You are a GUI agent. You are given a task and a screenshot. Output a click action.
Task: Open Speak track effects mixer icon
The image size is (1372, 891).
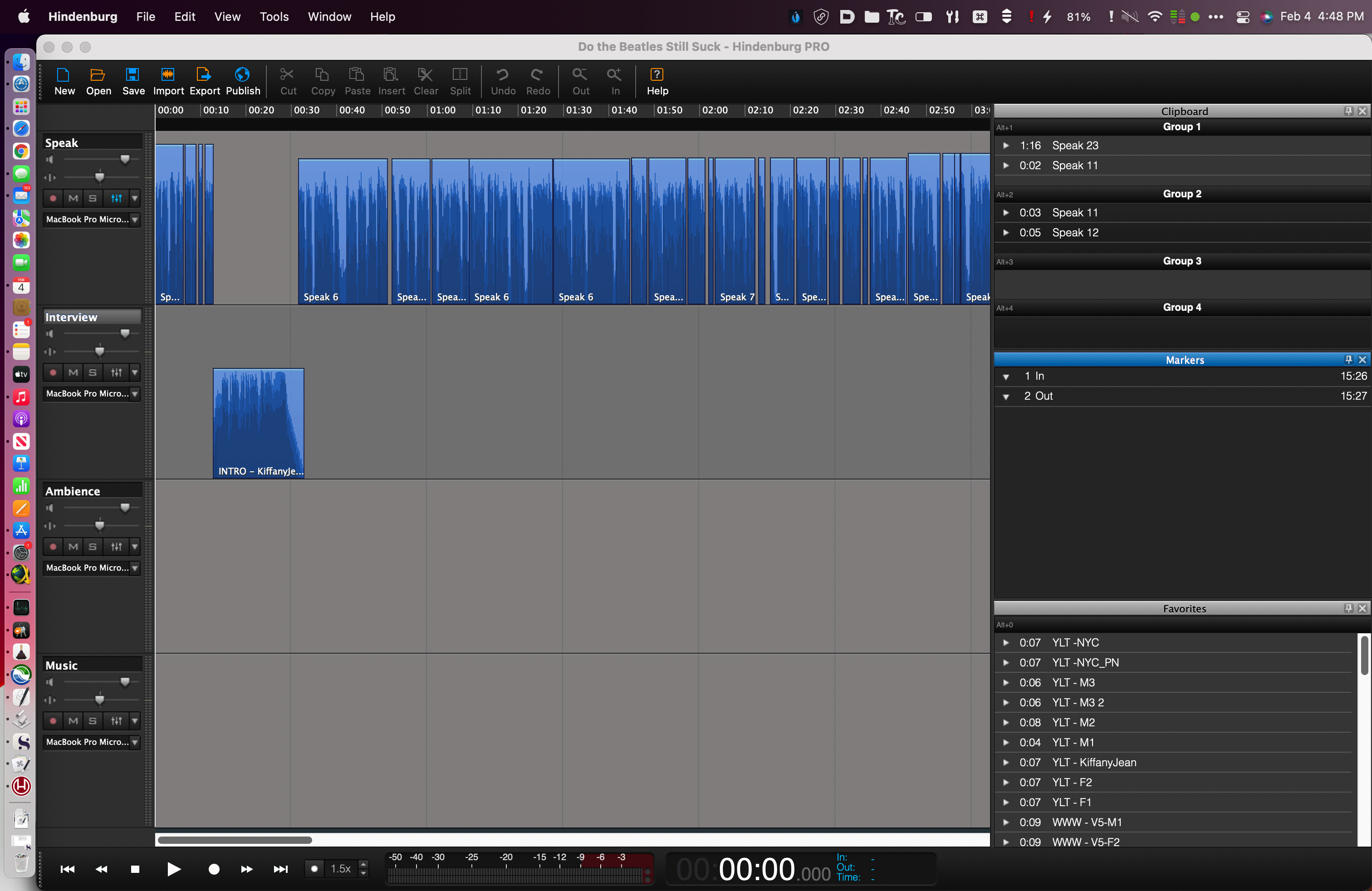(x=117, y=198)
